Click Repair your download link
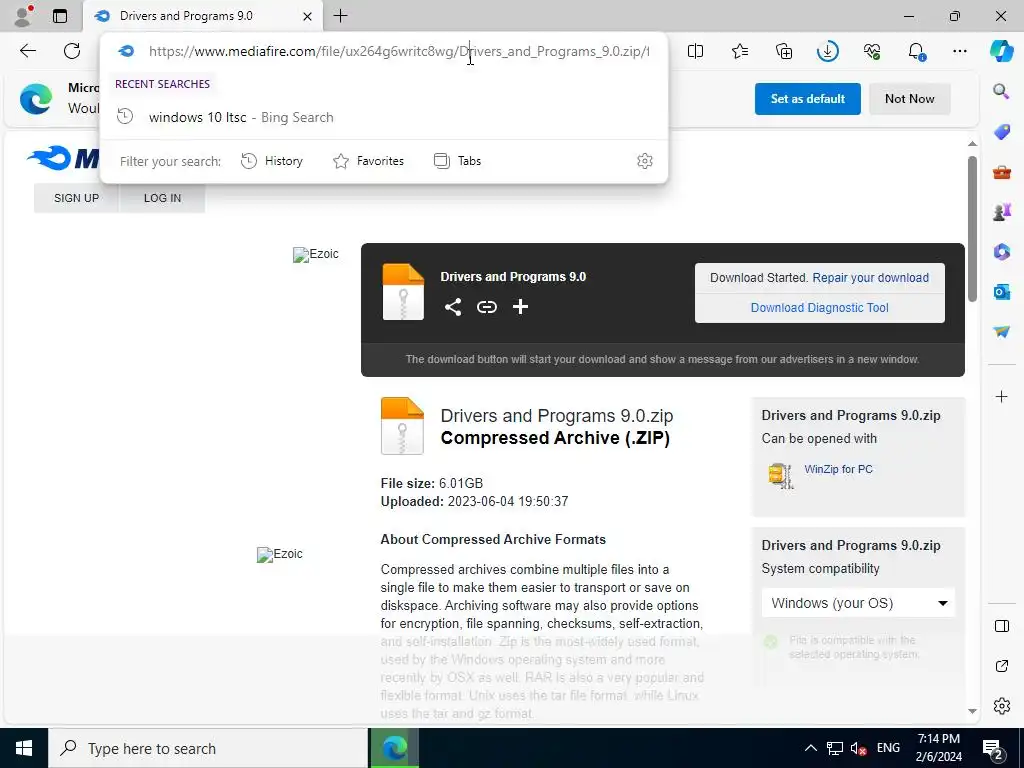The height and width of the screenshot is (768, 1024). (870, 278)
